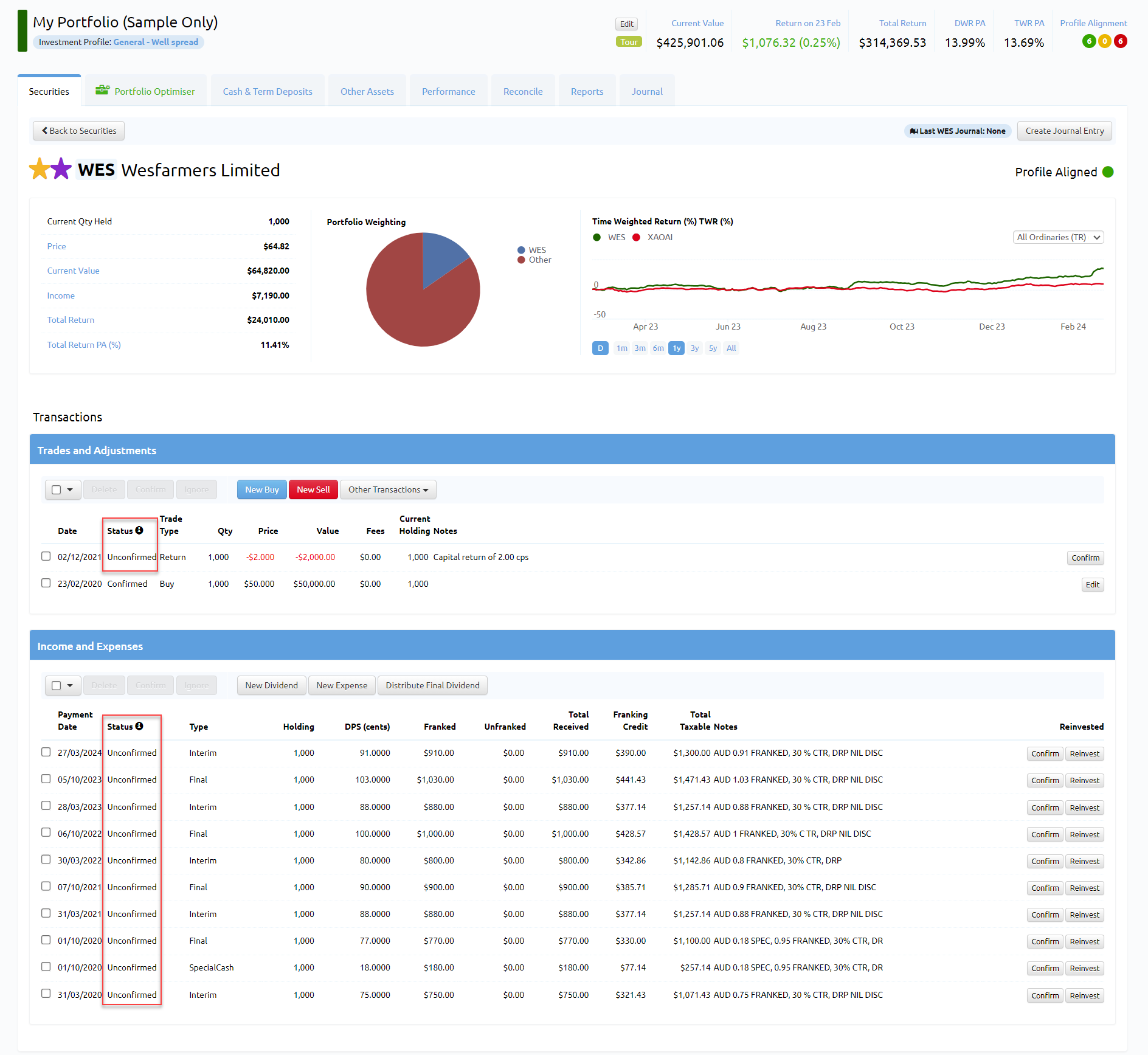Select the 27/03/2024 Interim dividend checkbox
Screen dimensions: 1148x1055
click(x=46, y=752)
